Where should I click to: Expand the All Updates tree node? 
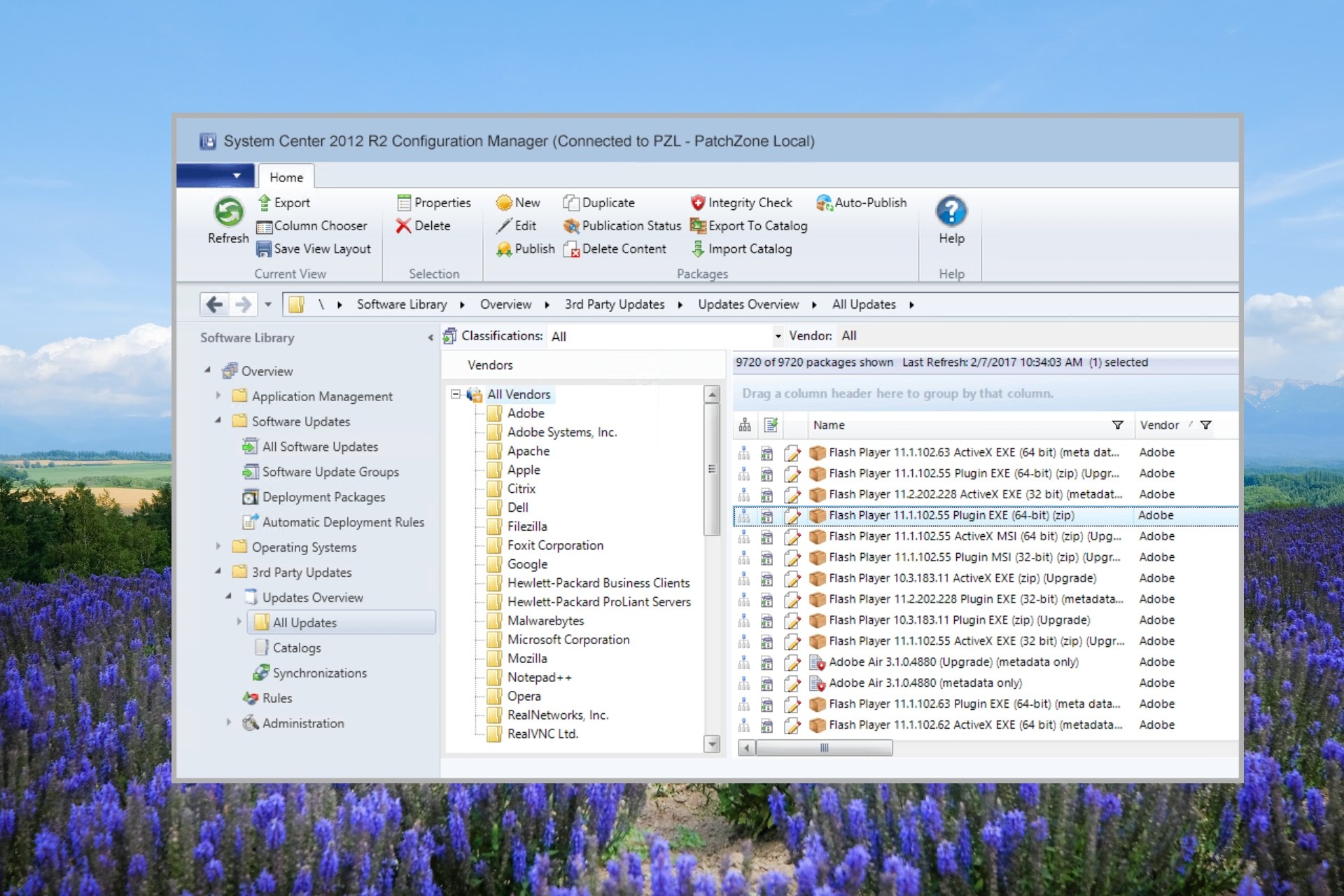pyautogui.click(x=239, y=622)
